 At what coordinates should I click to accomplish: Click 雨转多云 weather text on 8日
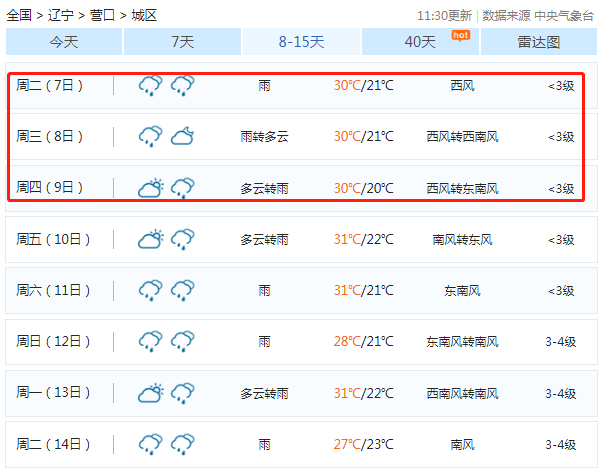[x=264, y=136]
